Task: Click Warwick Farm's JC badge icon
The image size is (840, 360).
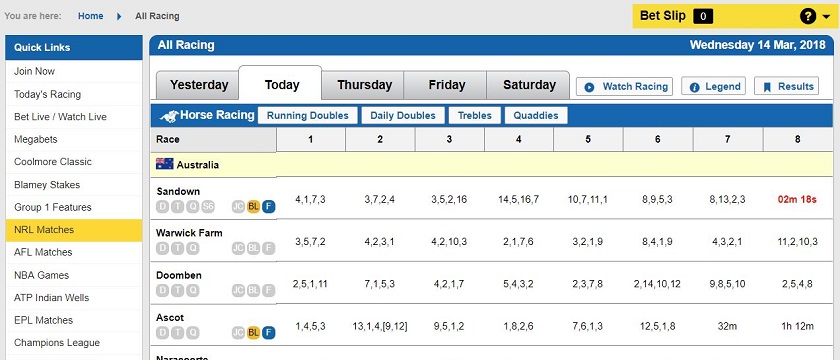Action: click(238, 248)
